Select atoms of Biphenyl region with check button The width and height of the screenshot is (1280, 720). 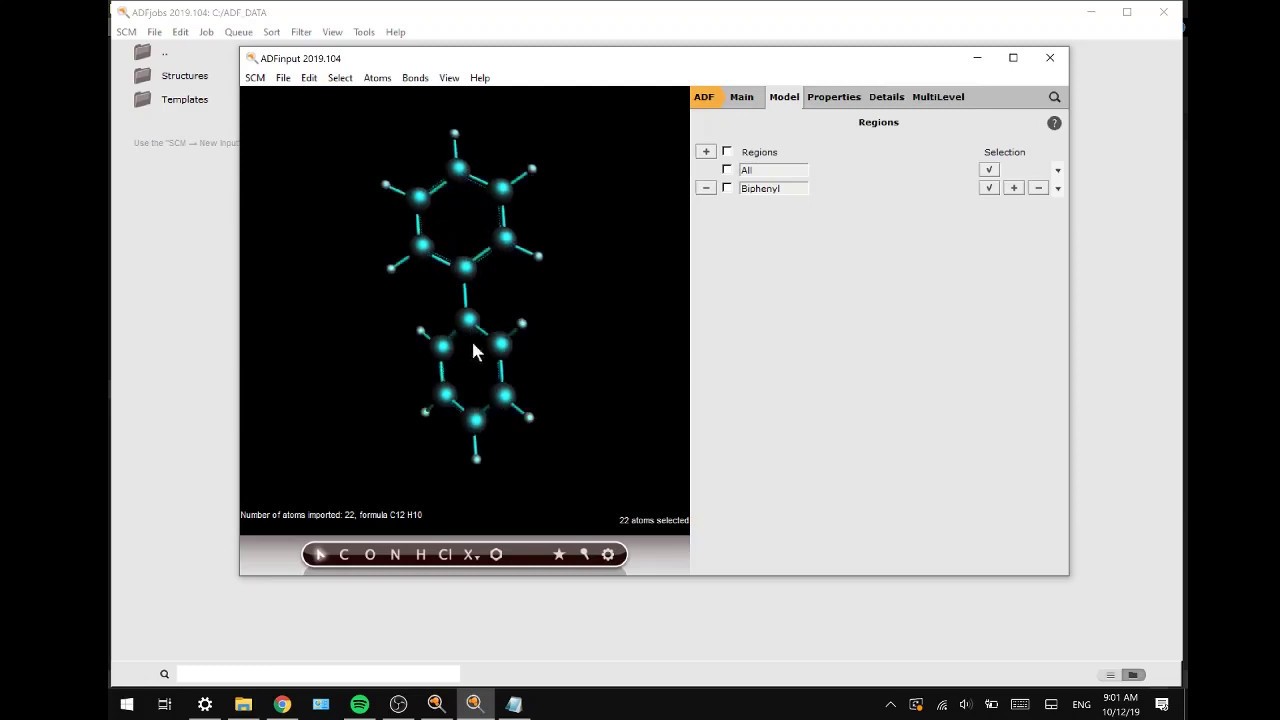point(989,188)
